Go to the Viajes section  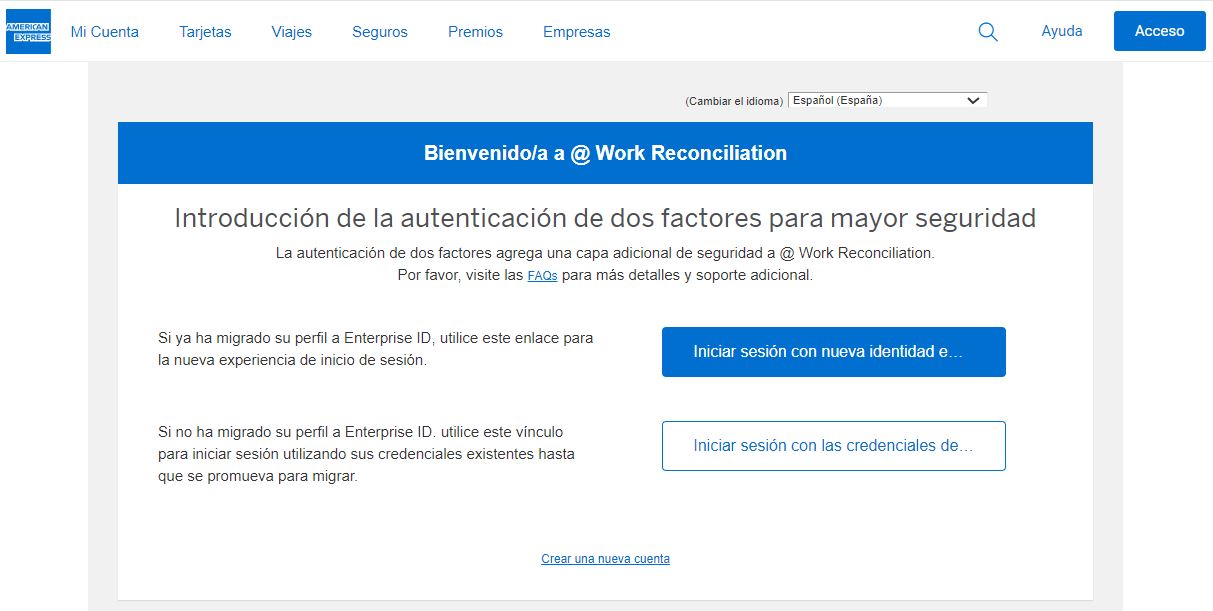(291, 32)
